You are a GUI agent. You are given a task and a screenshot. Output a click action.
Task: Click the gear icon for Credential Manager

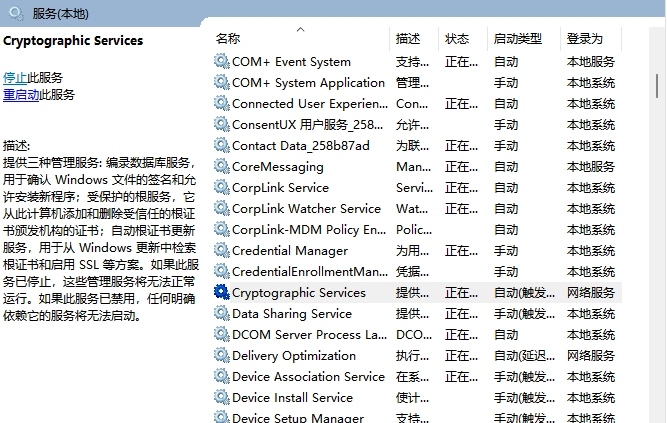[x=221, y=251]
